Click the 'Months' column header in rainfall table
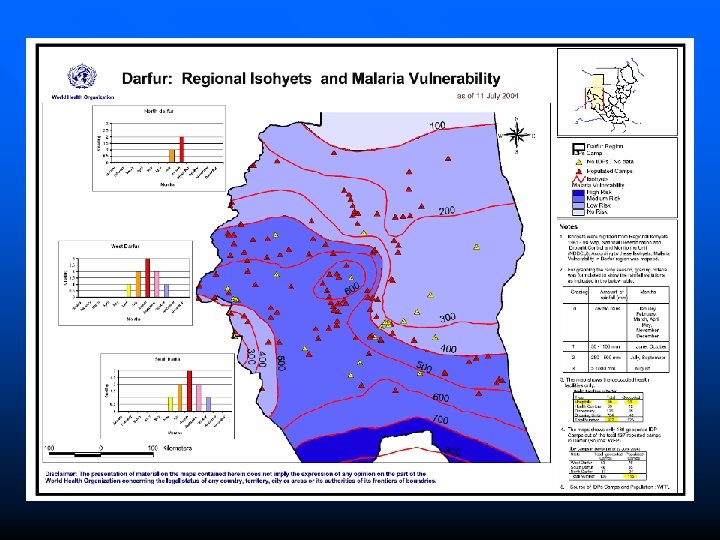Viewport: 720px width, 540px height. (x=647, y=292)
